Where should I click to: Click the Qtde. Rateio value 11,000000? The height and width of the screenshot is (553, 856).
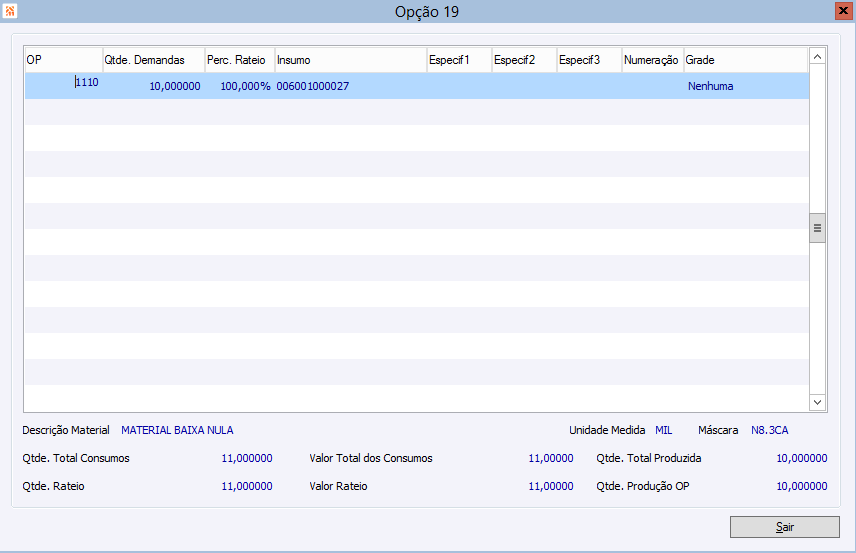pos(247,486)
